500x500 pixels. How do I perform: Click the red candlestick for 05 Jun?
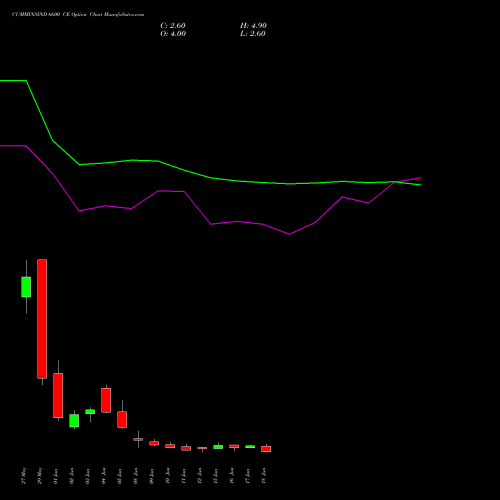point(122,419)
